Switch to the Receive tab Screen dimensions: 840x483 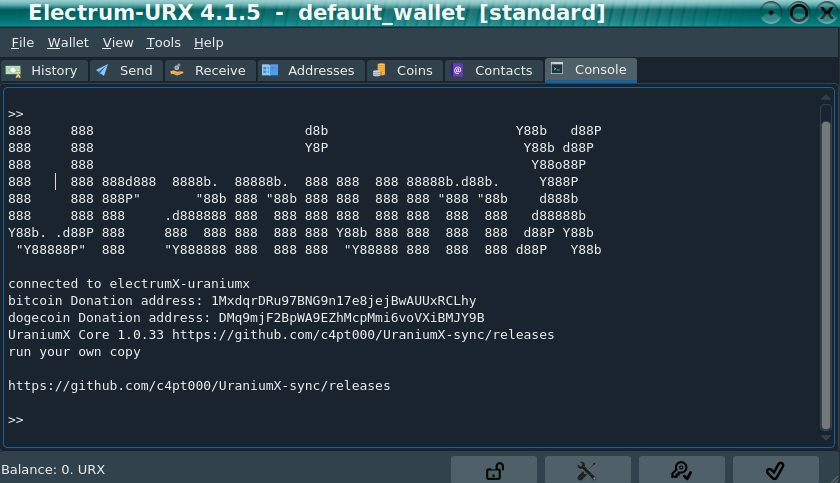(x=210, y=71)
